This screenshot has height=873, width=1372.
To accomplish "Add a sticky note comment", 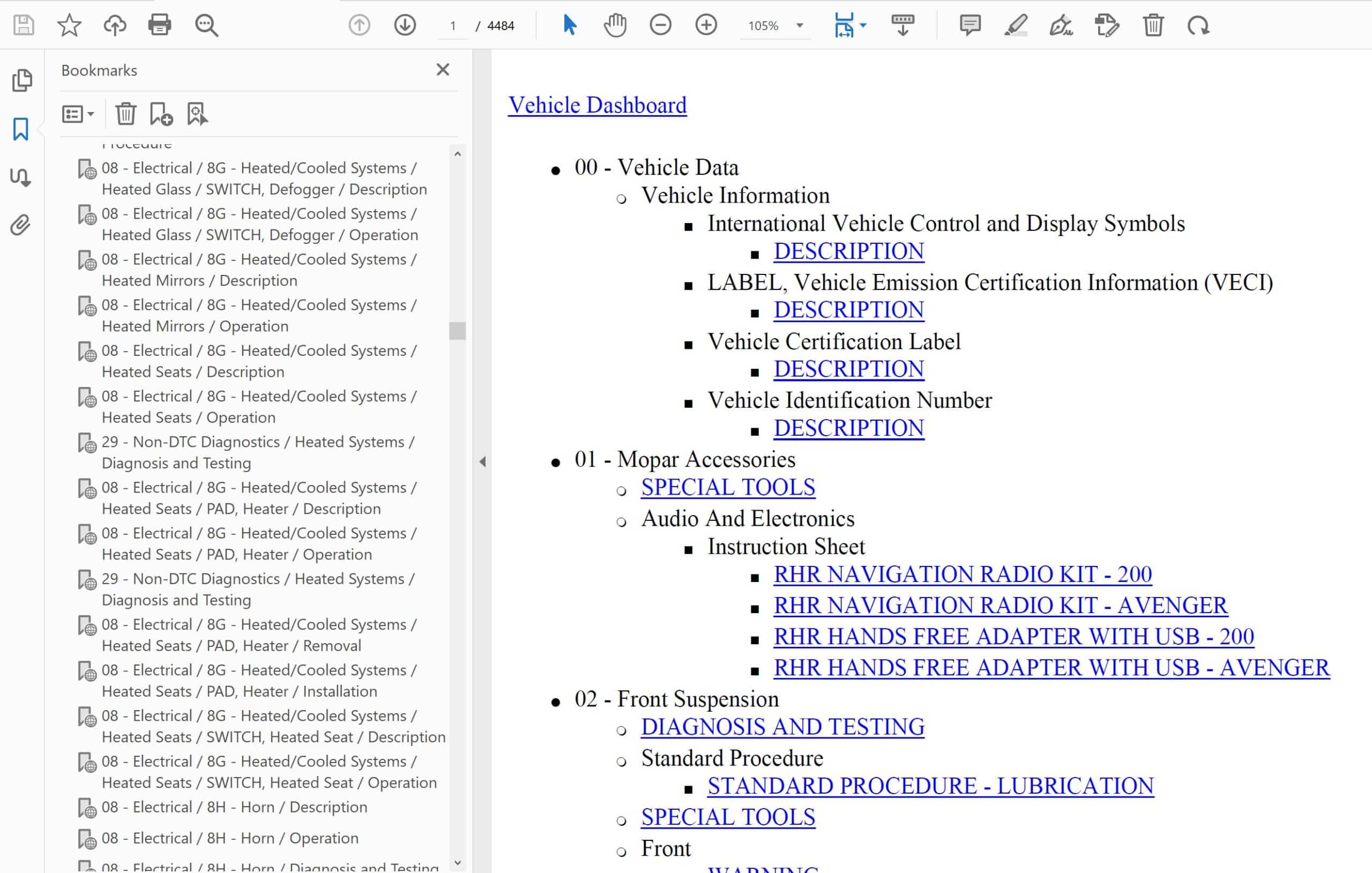I will click(x=970, y=25).
